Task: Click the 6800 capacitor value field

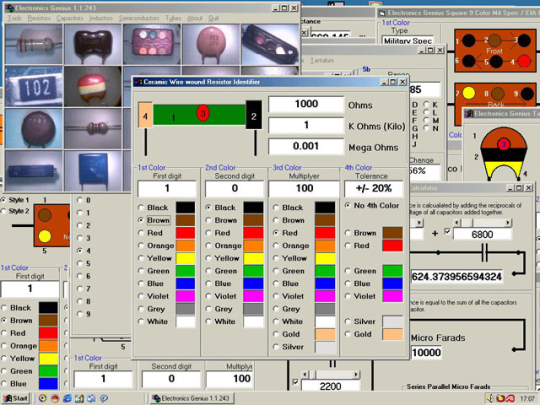Action: 482,235
